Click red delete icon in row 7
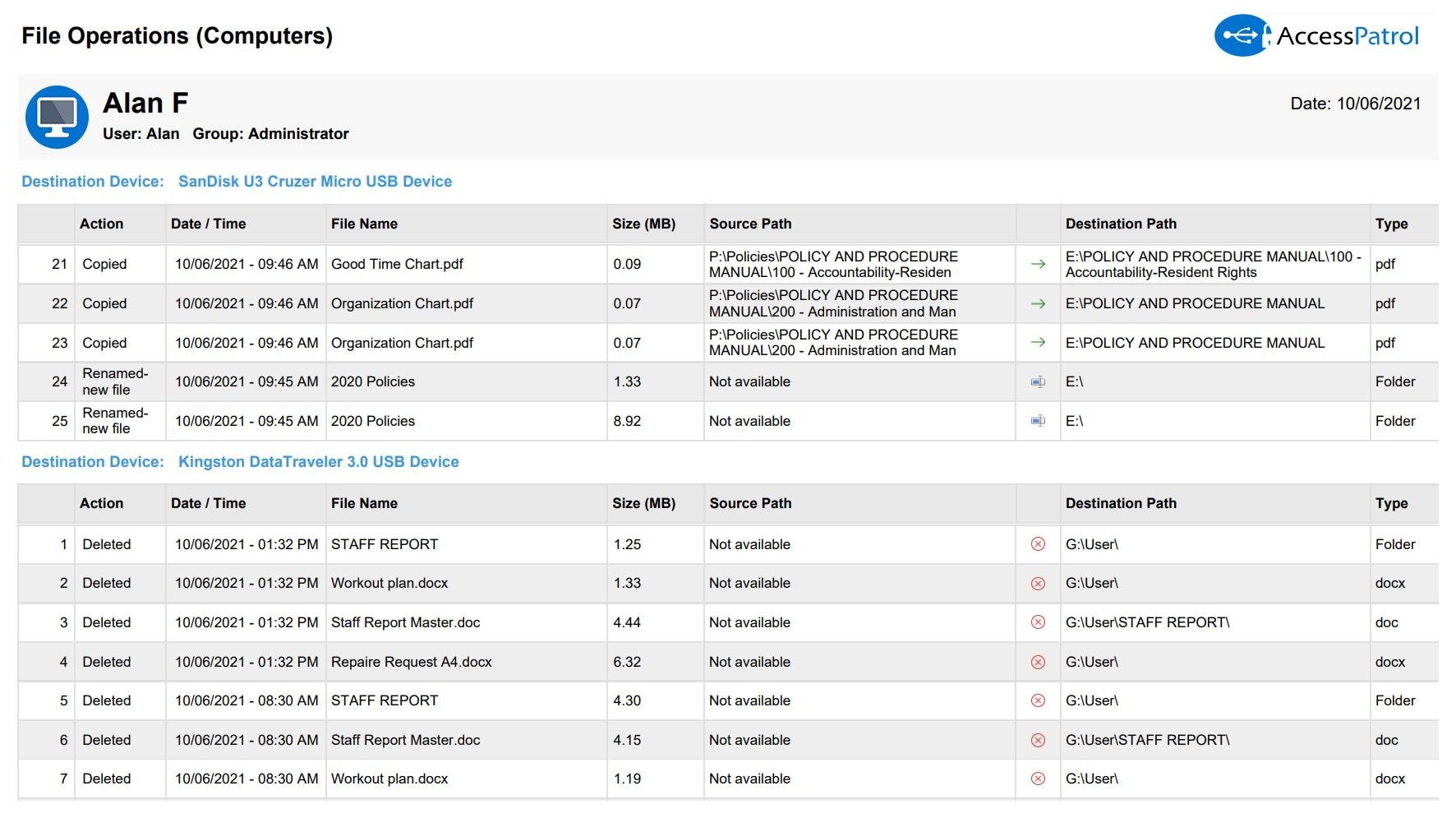Image resolution: width=1456 pixels, height=818 pixels. pos(1038,779)
